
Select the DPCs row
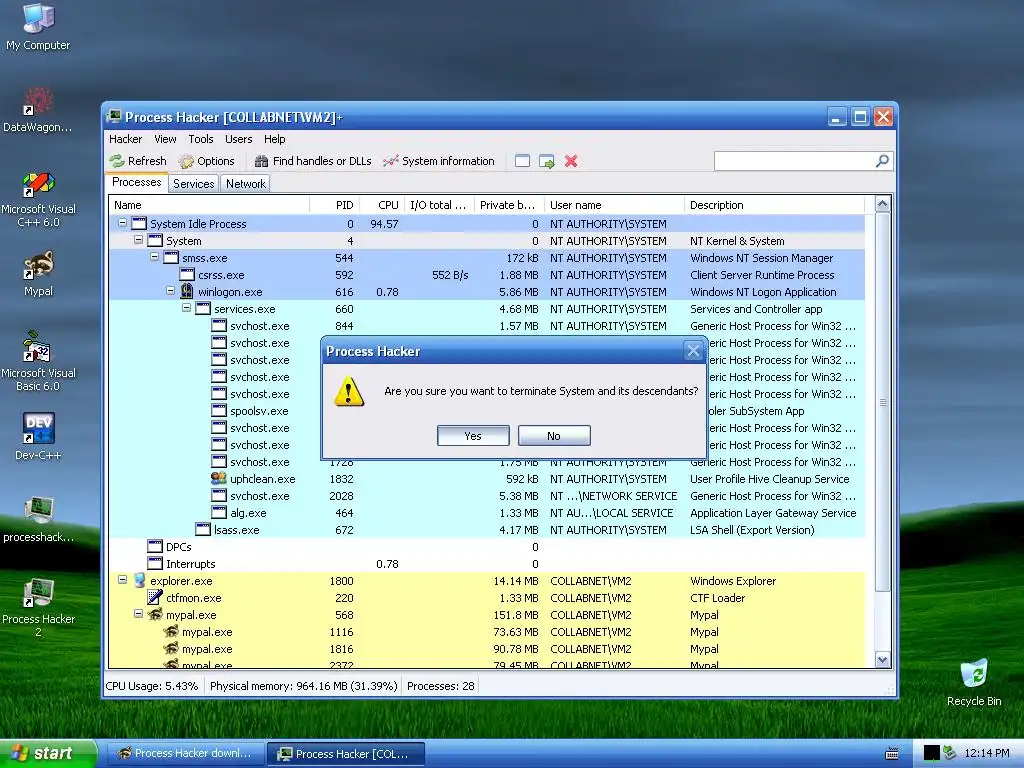click(x=487, y=547)
